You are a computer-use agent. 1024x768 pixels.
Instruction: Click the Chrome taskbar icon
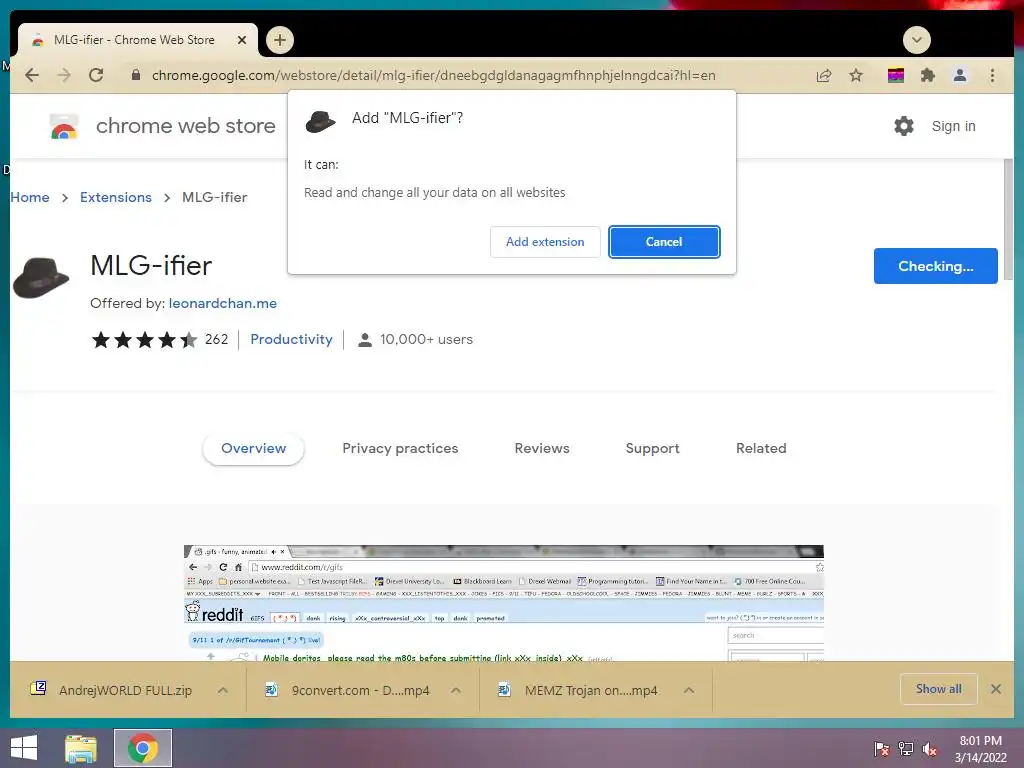point(142,748)
